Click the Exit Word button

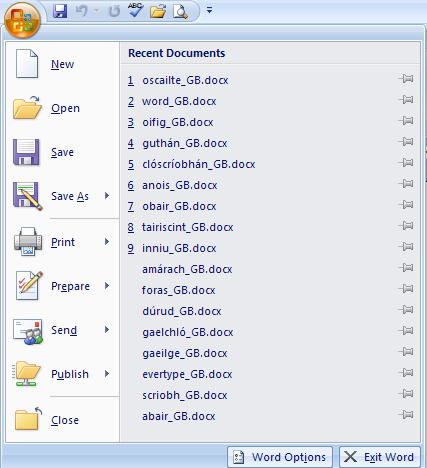(x=380, y=457)
